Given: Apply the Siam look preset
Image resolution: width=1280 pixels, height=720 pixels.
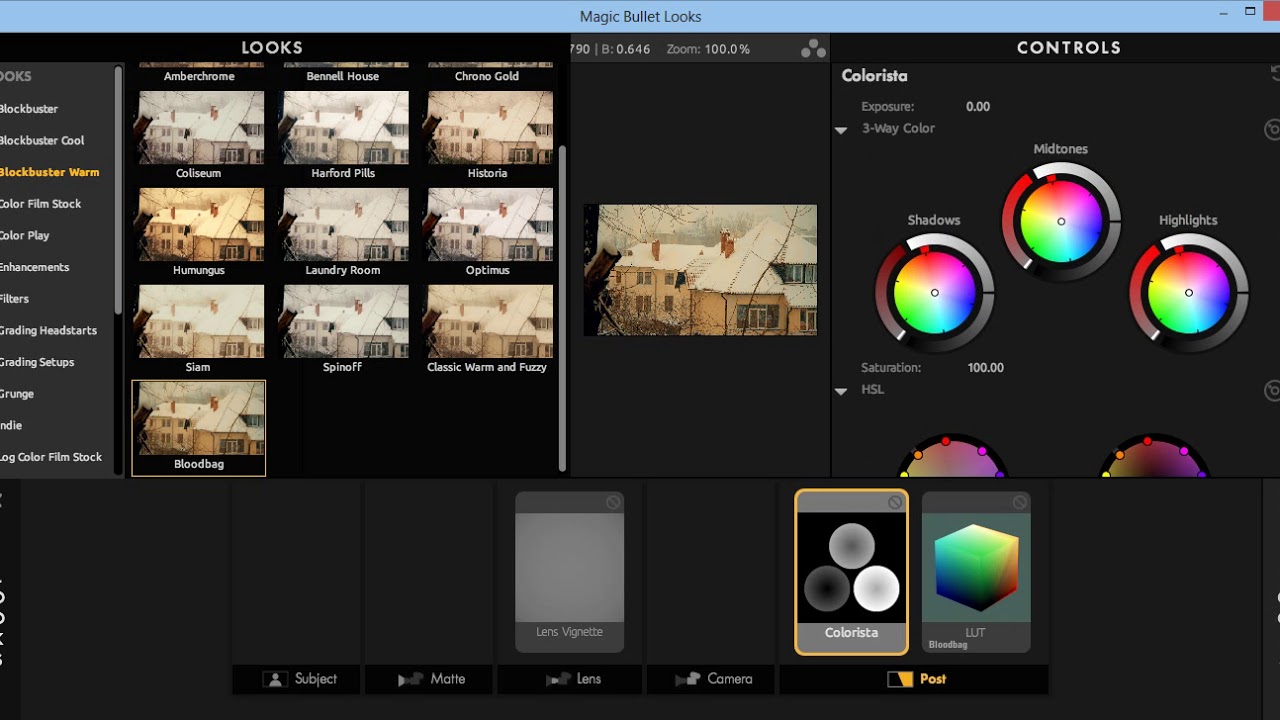Looking at the screenshot, I should pyautogui.click(x=201, y=330).
